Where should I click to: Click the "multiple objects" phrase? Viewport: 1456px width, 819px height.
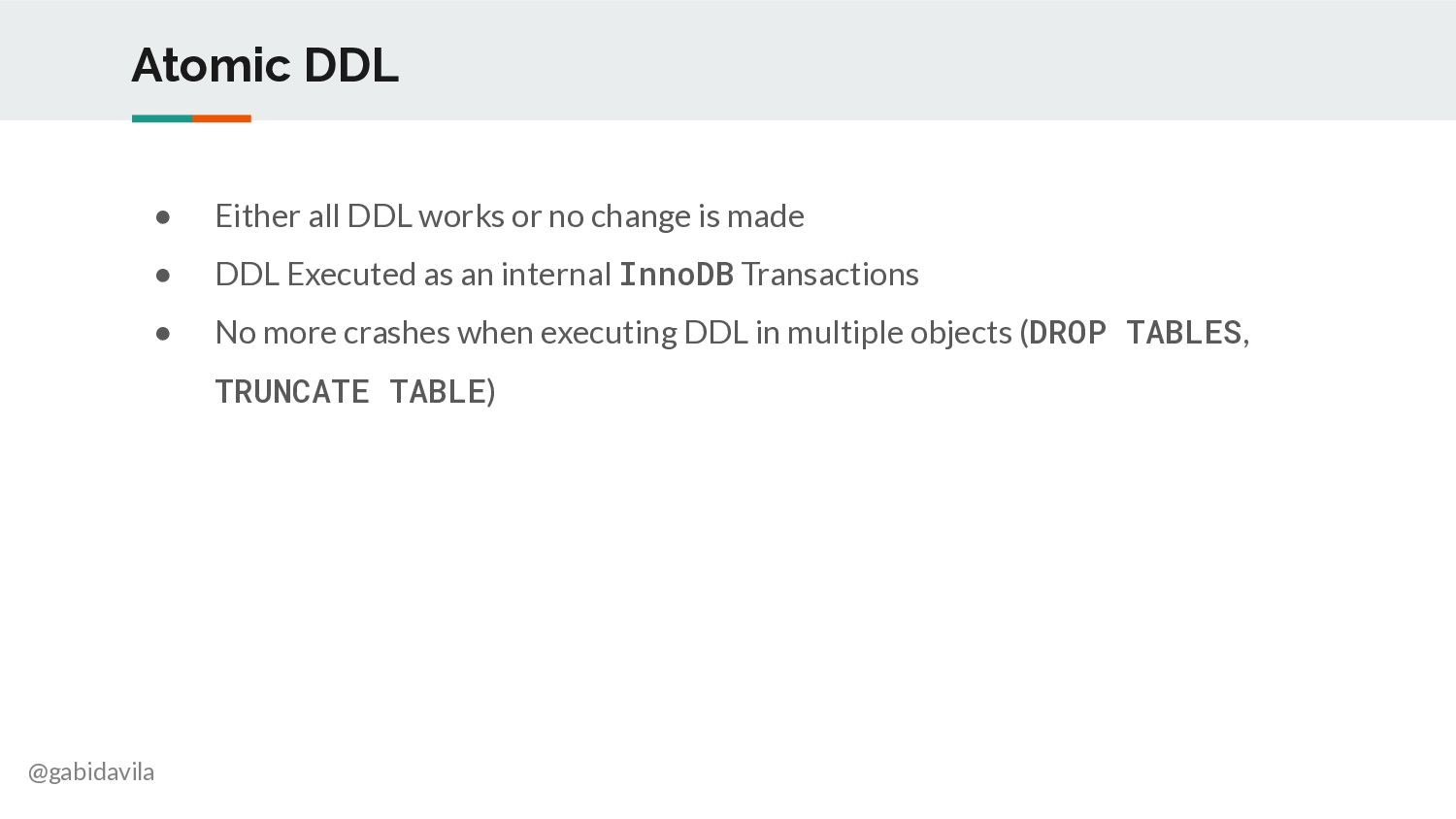(900, 333)
